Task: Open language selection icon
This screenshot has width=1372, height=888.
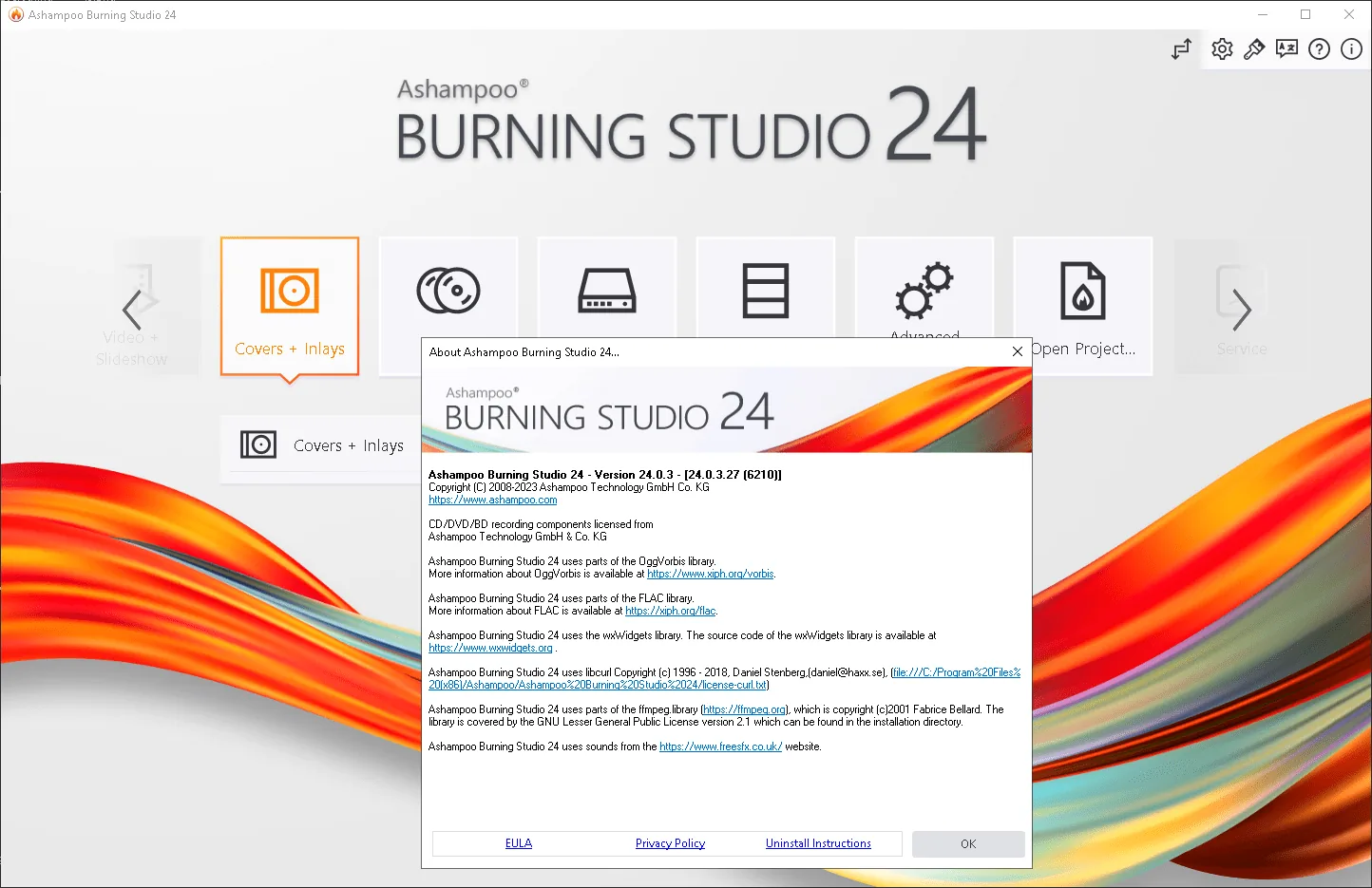Action: point(1286,49)
